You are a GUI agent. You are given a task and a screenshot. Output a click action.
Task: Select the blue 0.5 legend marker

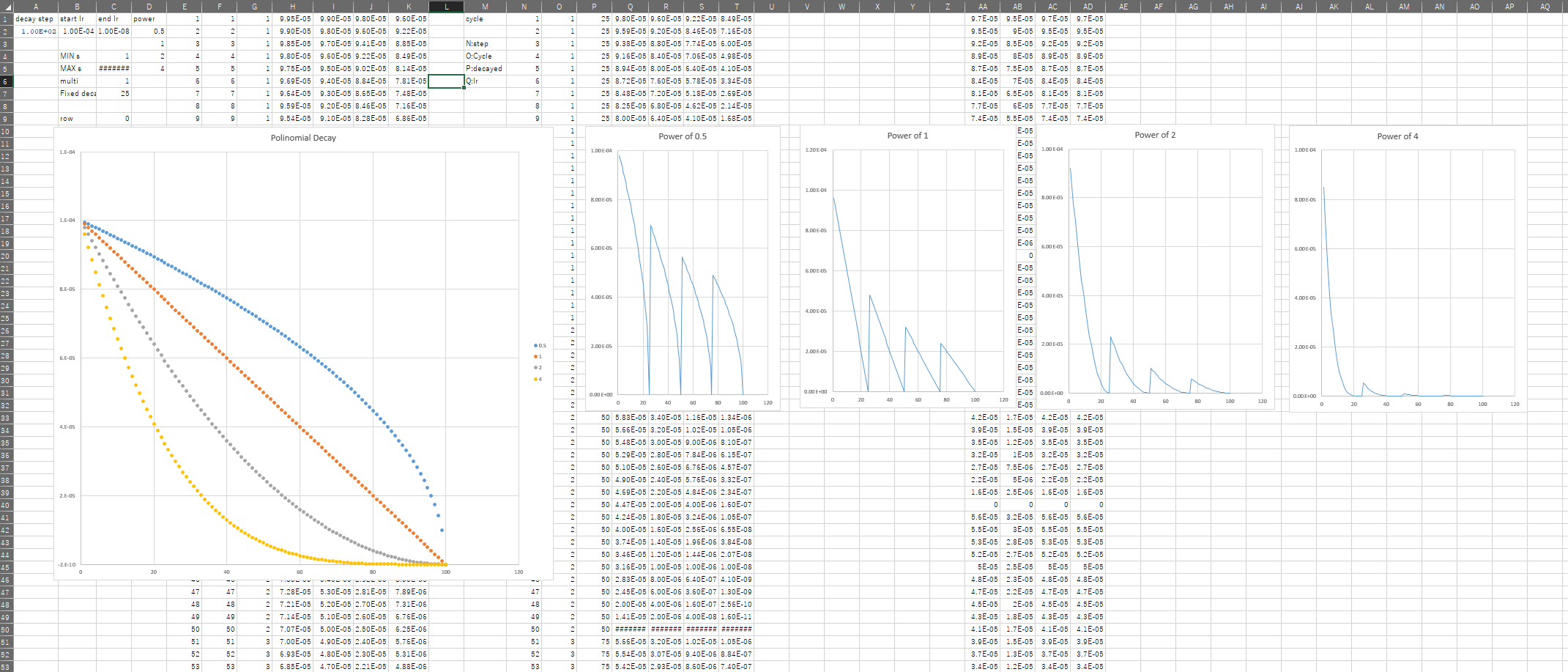(x=535, y=344)
